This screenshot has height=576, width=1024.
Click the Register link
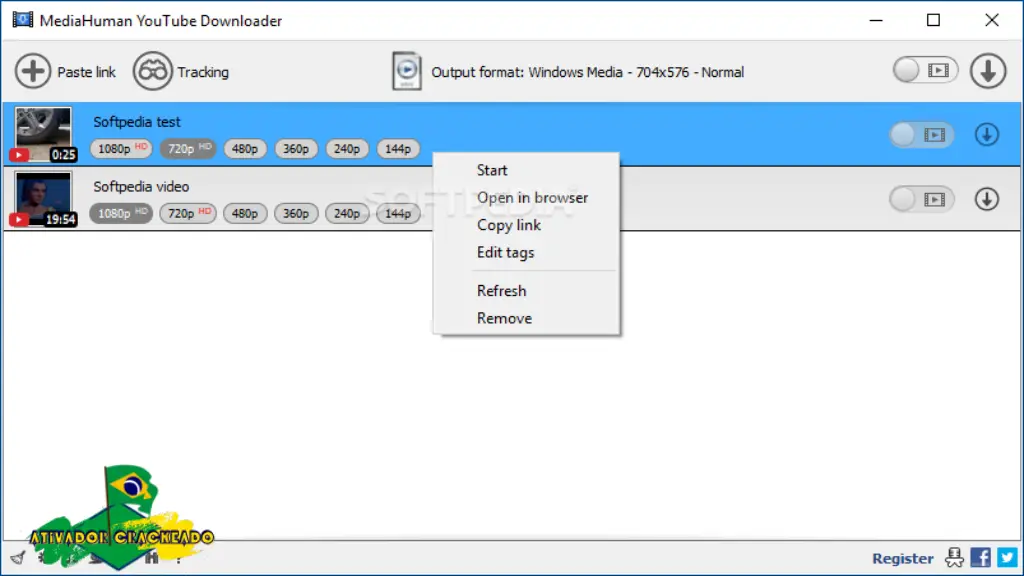903,558
